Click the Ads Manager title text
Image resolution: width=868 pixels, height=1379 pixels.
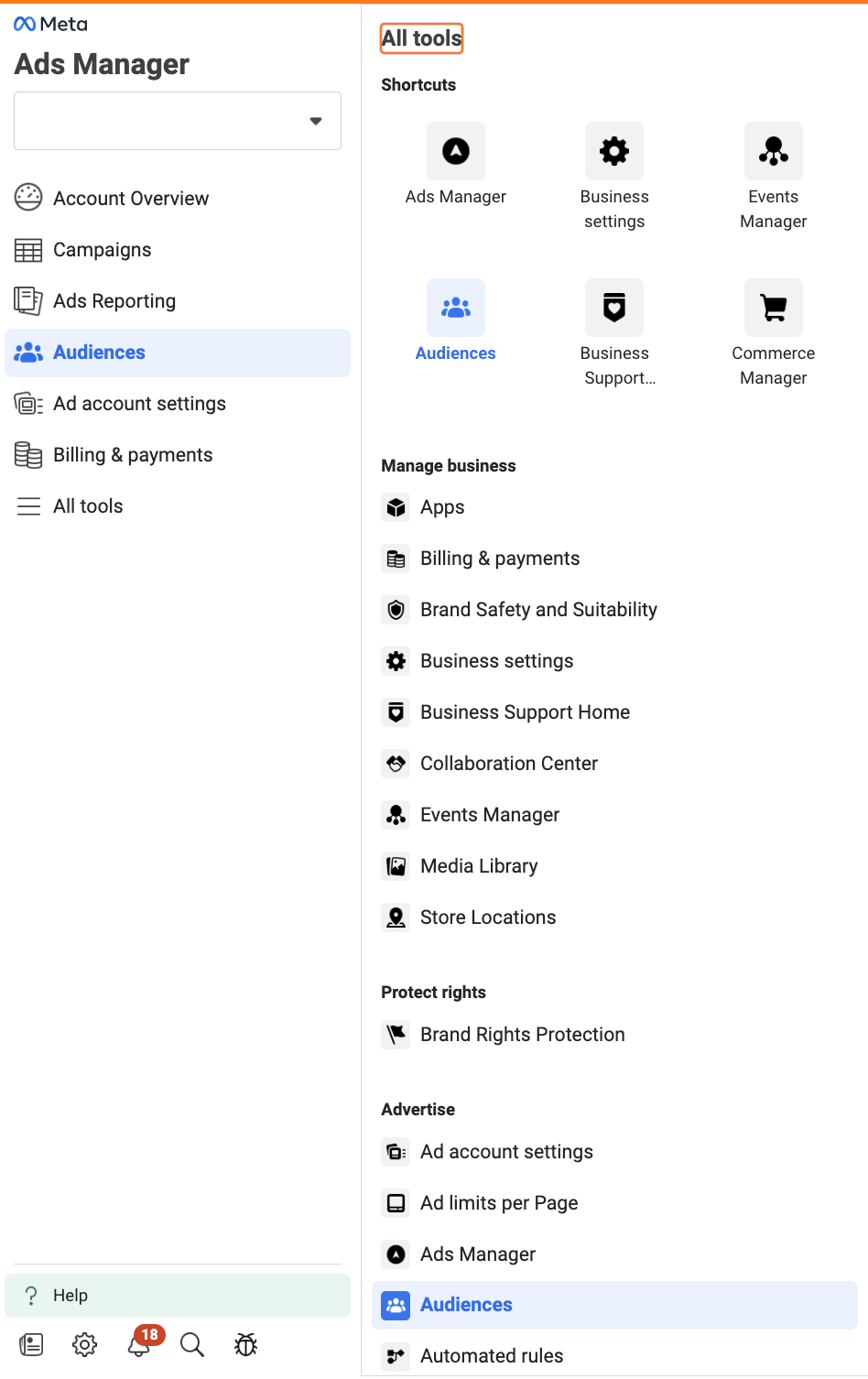[102, 64]
